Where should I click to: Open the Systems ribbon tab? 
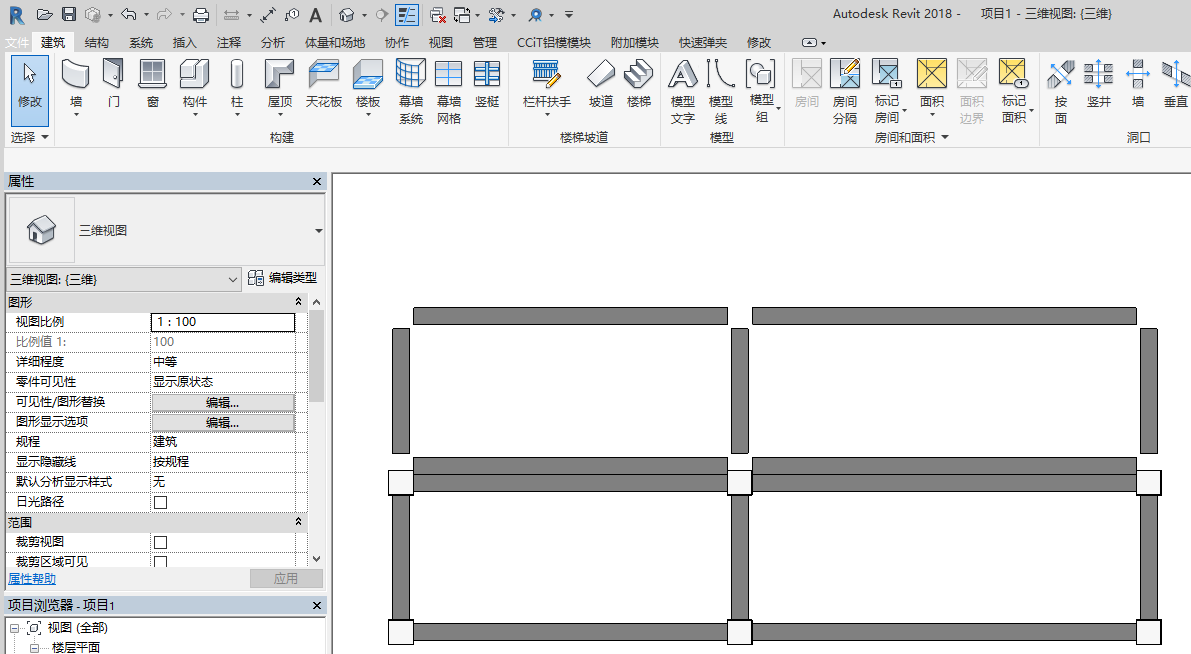pos(141,43)
